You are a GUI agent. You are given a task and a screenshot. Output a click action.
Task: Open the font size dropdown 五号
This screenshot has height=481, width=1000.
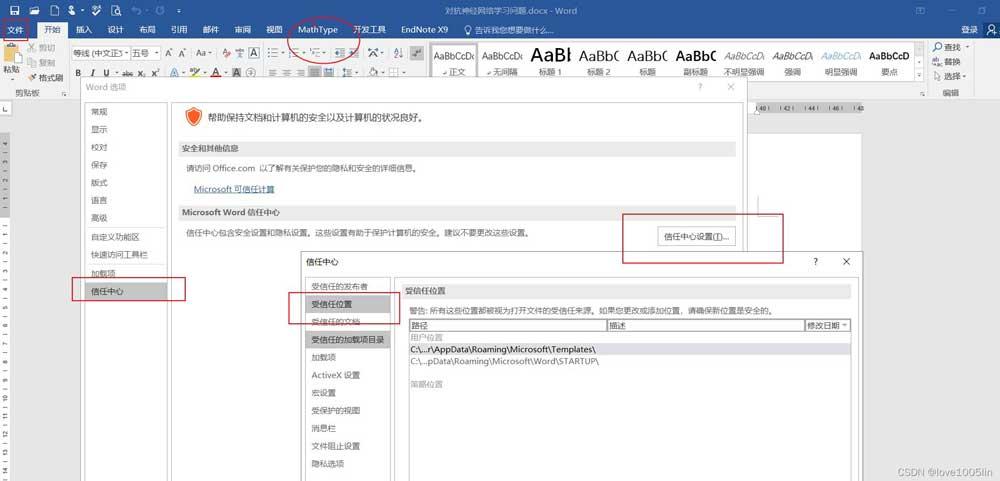click(x=155, y=53)
